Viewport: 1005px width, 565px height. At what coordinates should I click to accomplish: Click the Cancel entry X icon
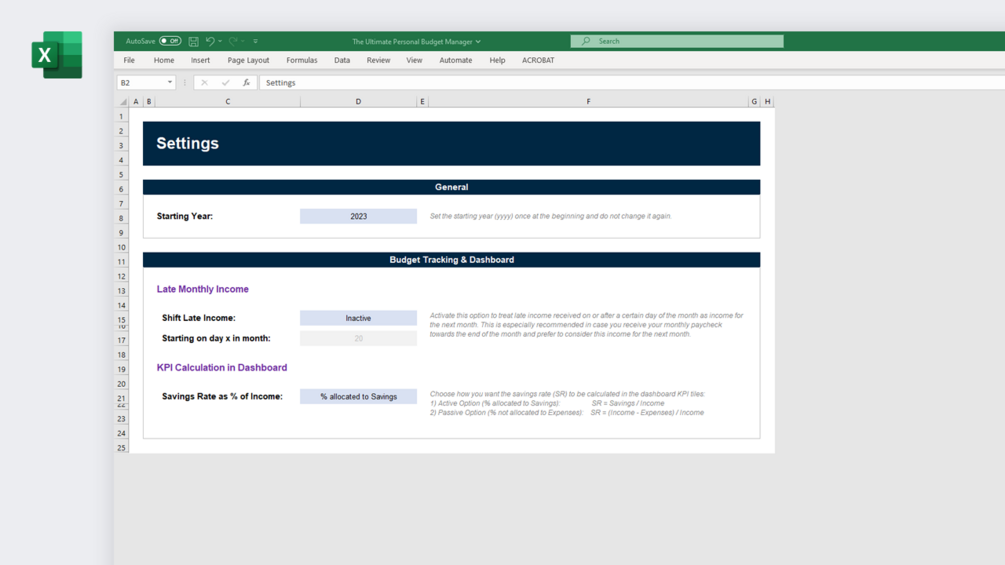point(204,83)
